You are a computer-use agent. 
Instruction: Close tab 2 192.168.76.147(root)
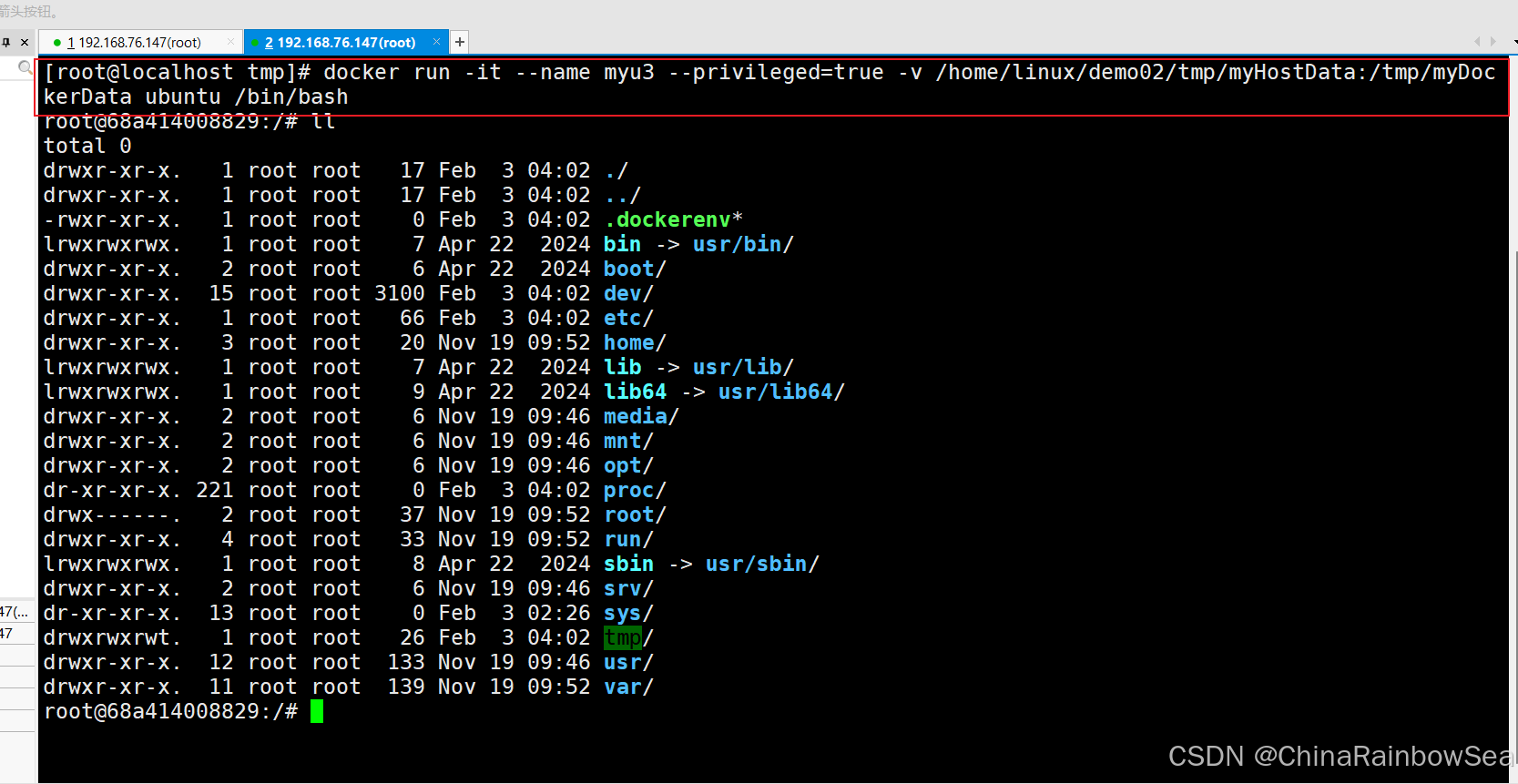pos(437,42)
